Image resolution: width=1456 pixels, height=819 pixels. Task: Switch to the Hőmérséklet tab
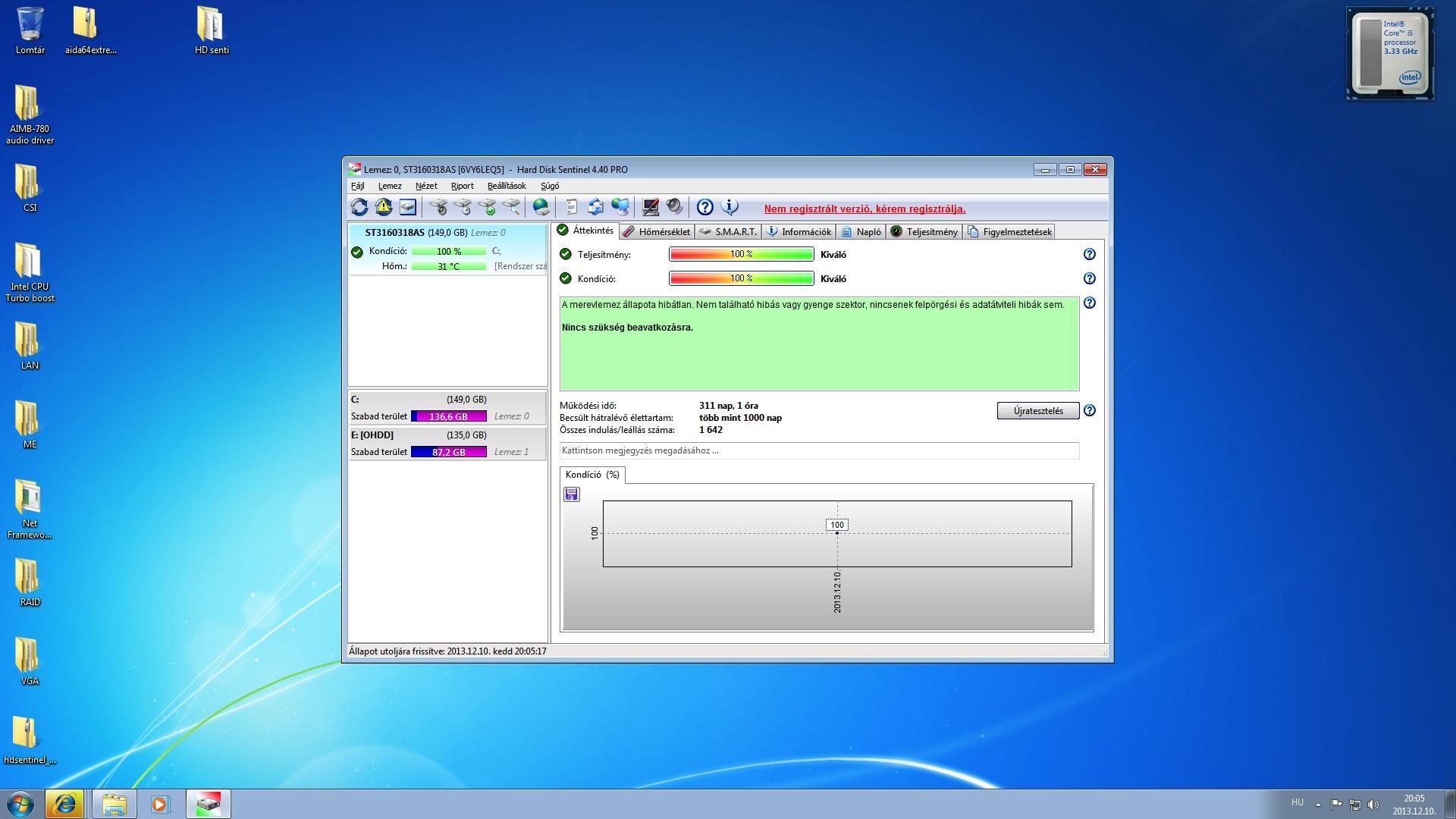657,232
